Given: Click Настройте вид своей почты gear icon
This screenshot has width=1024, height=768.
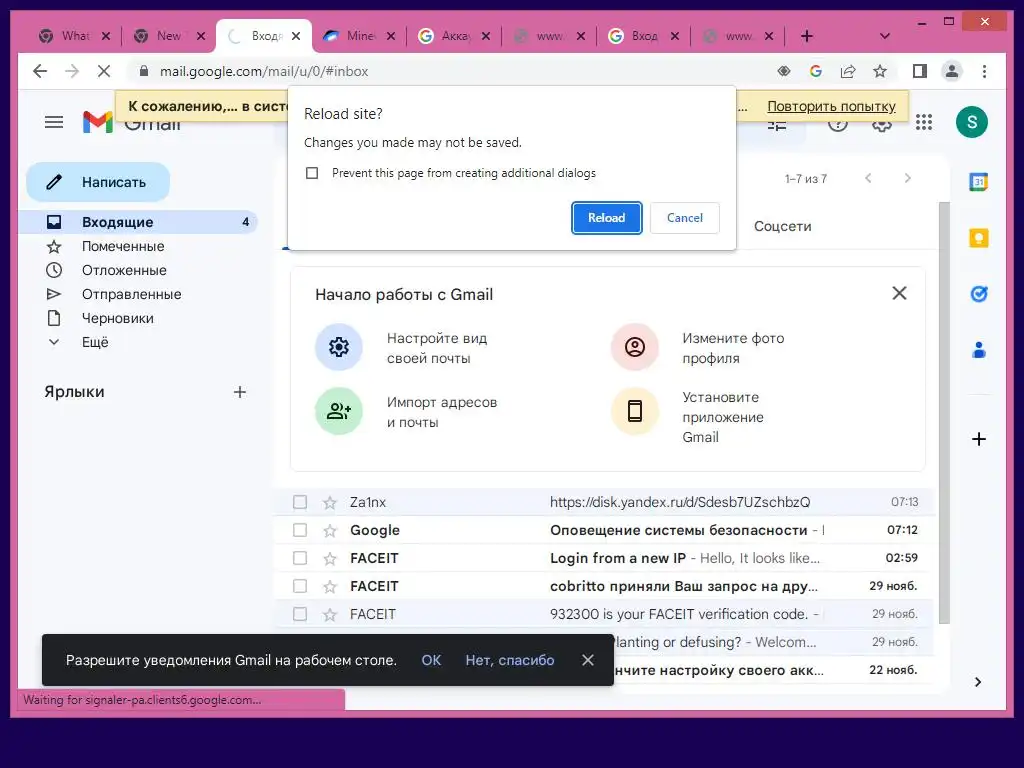Looking at the screenshot, I should click(x=339, y=347).
